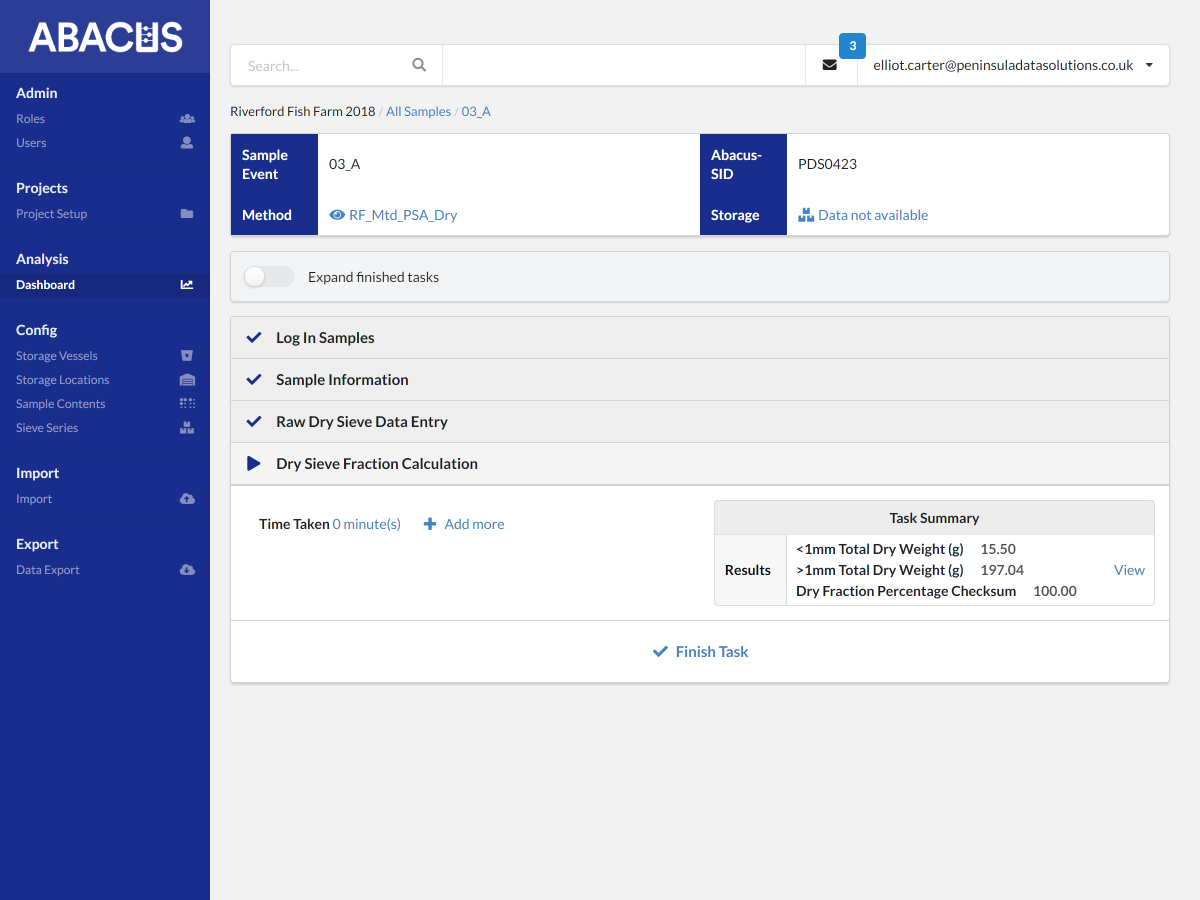Click the storage boxes icon
This screenshot has height=900, width=1200.
pyautogui.click(x=806, y=215)
